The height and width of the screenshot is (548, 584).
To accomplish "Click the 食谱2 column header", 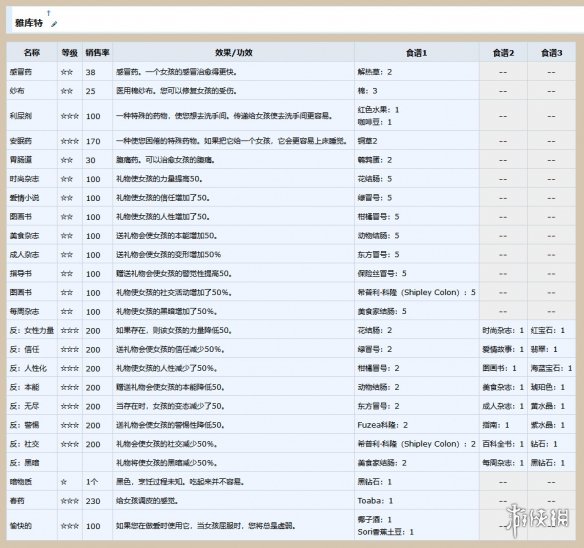I will tap(503, 53).
